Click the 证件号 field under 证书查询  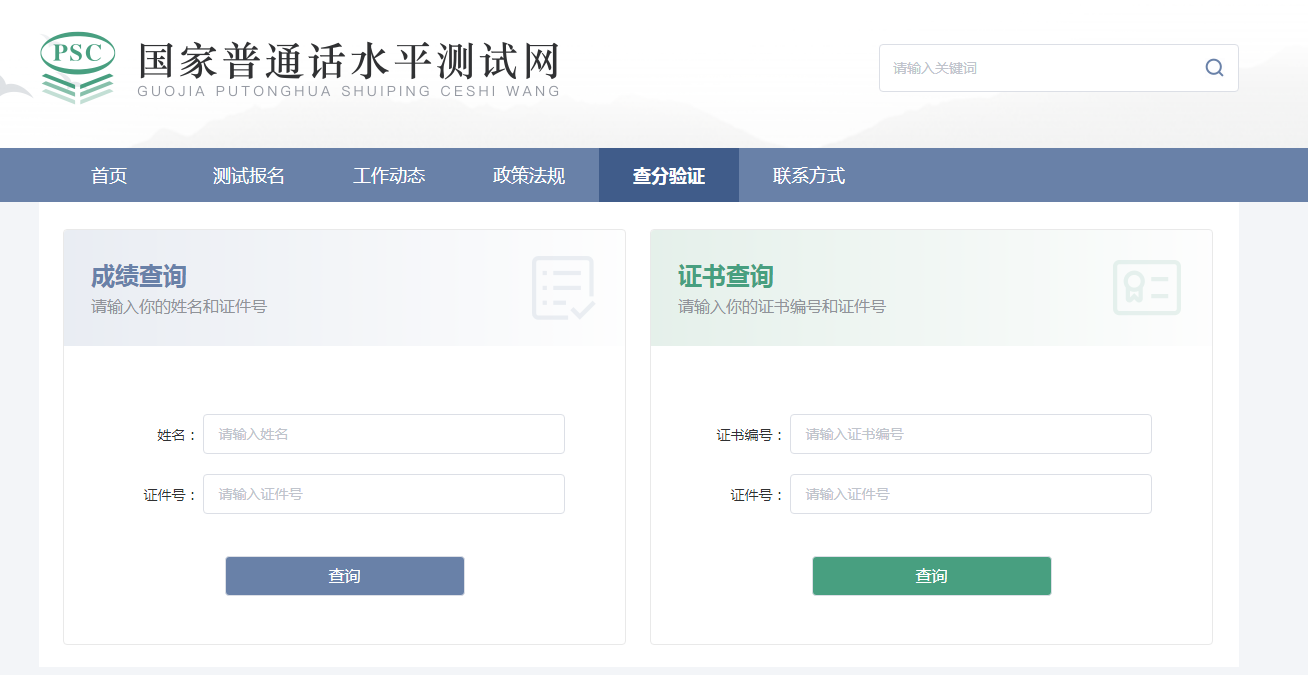coord(970,494)
